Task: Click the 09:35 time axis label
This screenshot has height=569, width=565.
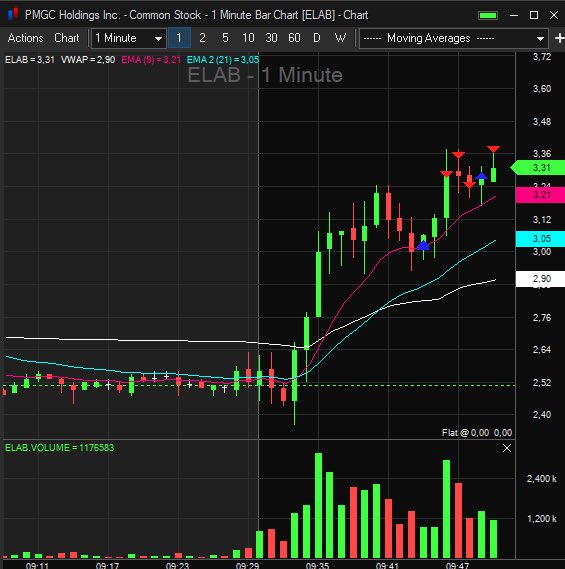Action: pyautogui.click(x=317, y=565)
